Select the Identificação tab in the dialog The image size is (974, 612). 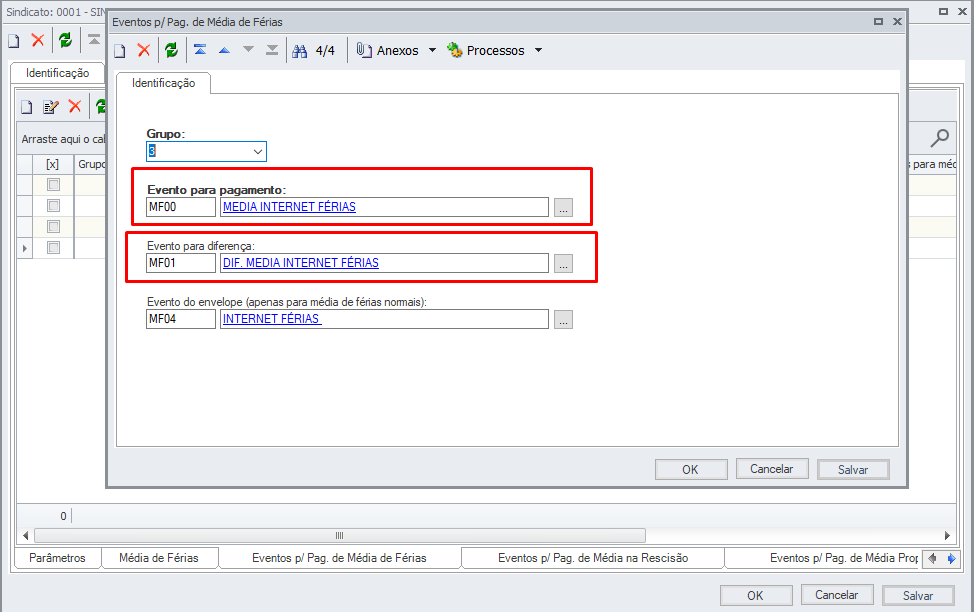163,83
